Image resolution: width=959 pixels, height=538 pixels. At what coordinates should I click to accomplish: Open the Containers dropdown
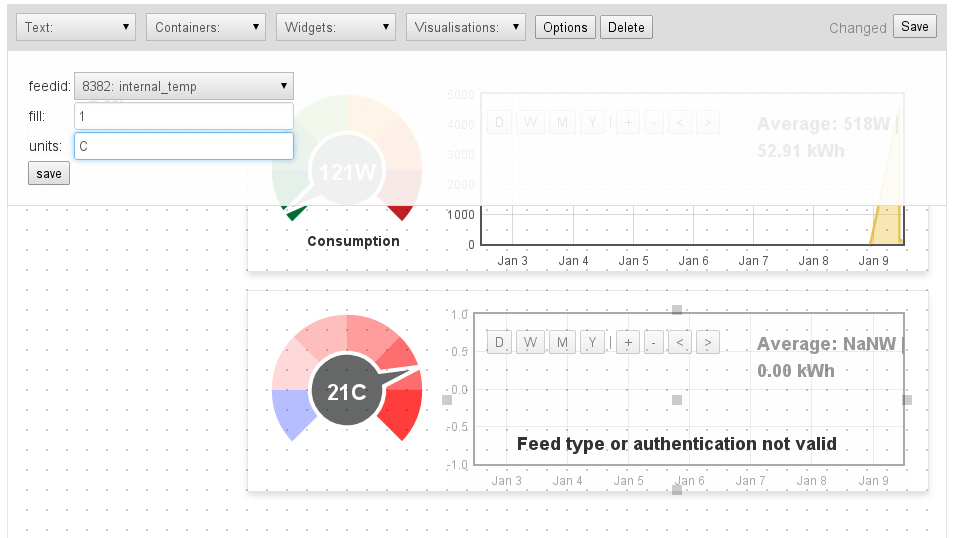click(x=206, y=27)
